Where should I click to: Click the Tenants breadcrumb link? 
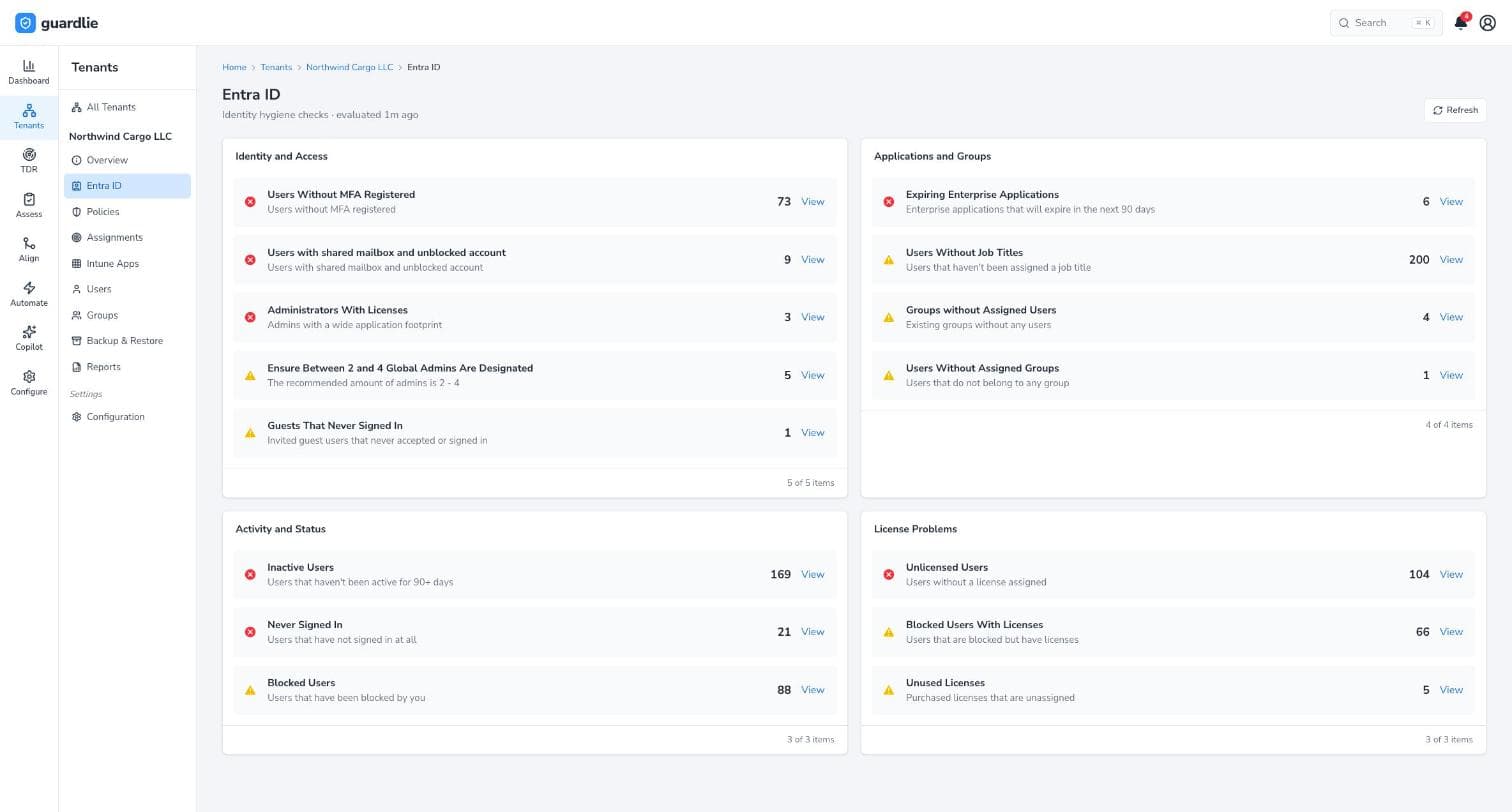pos(276,67)
